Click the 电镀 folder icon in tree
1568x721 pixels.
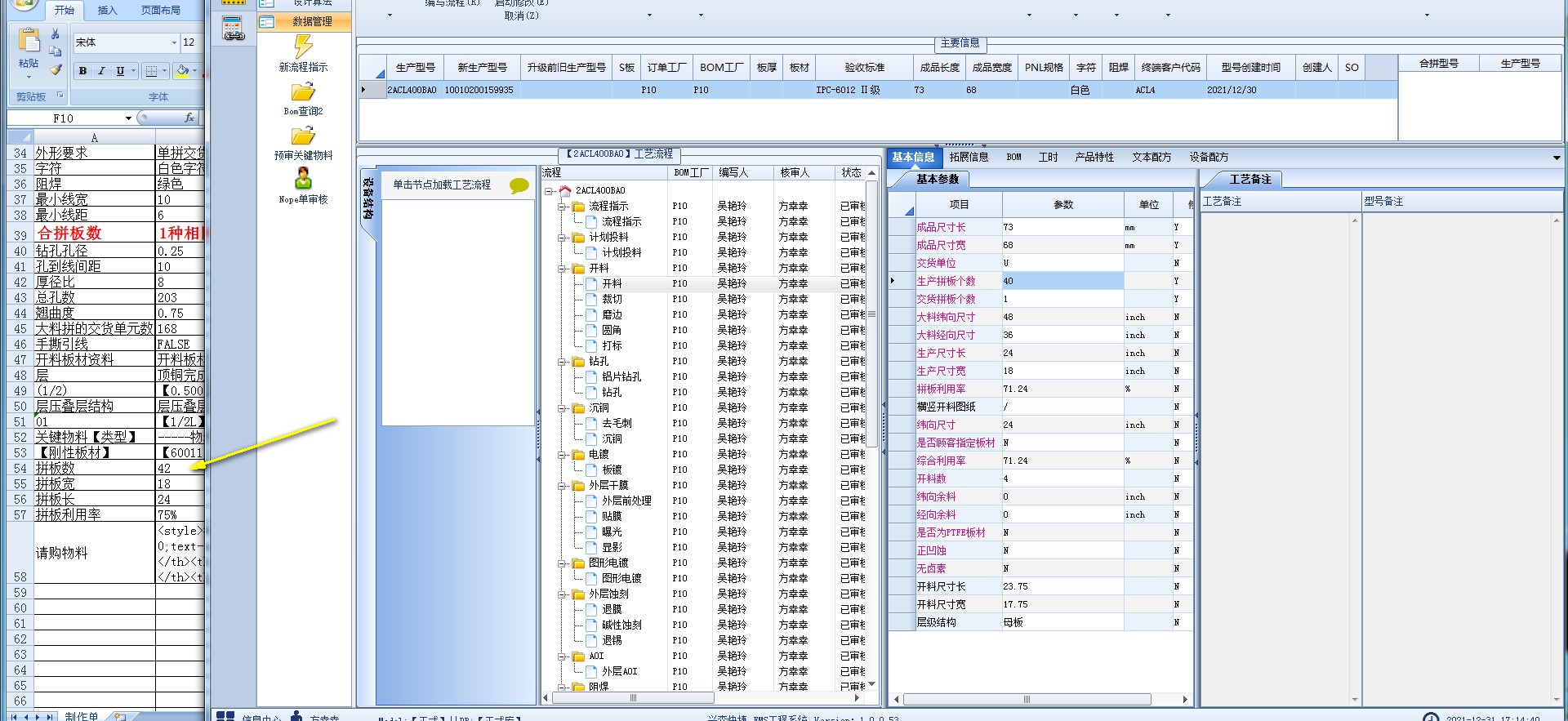click(578, 455)
